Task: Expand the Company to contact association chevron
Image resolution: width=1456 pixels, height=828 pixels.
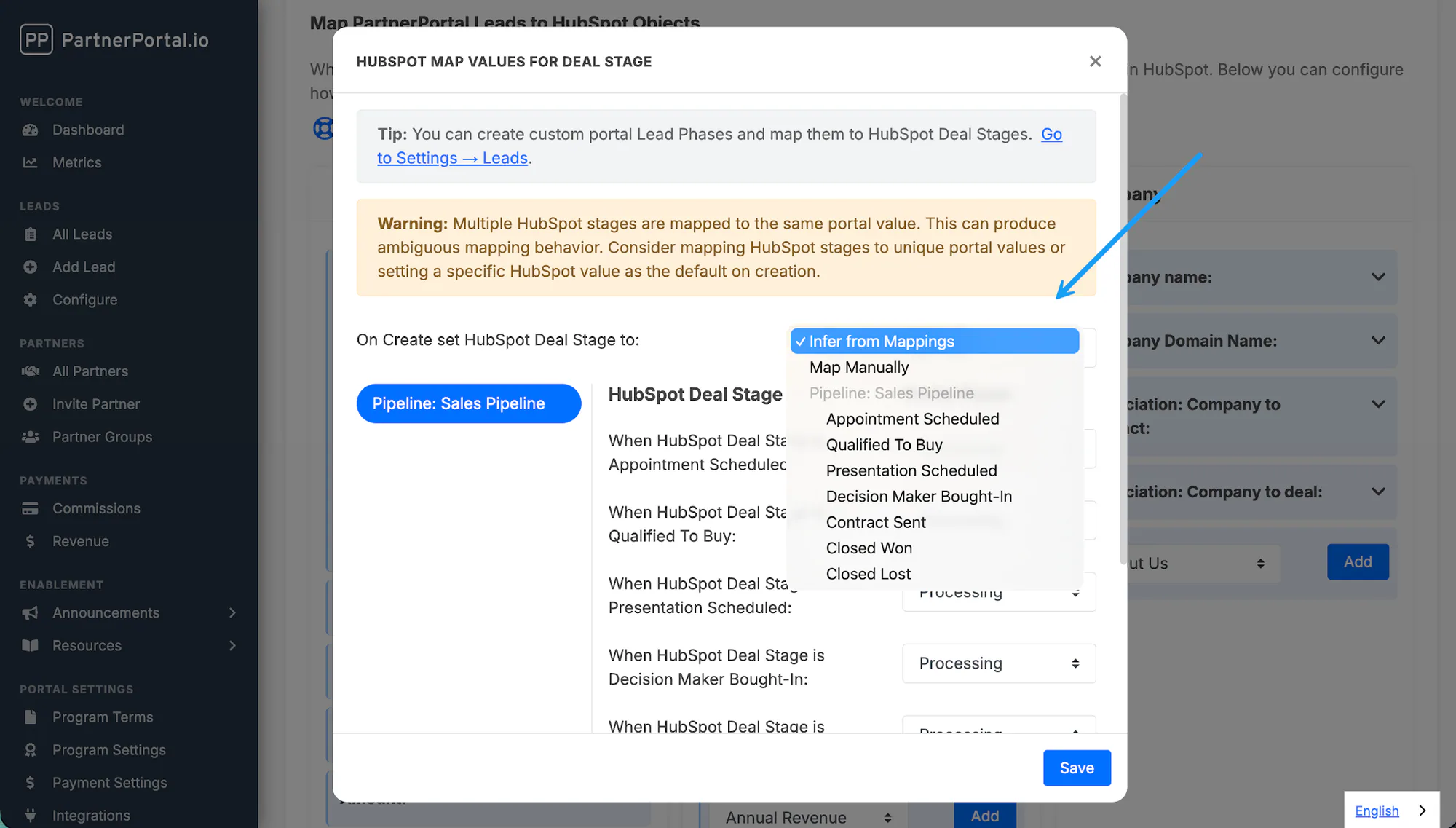Action: 1378,403
